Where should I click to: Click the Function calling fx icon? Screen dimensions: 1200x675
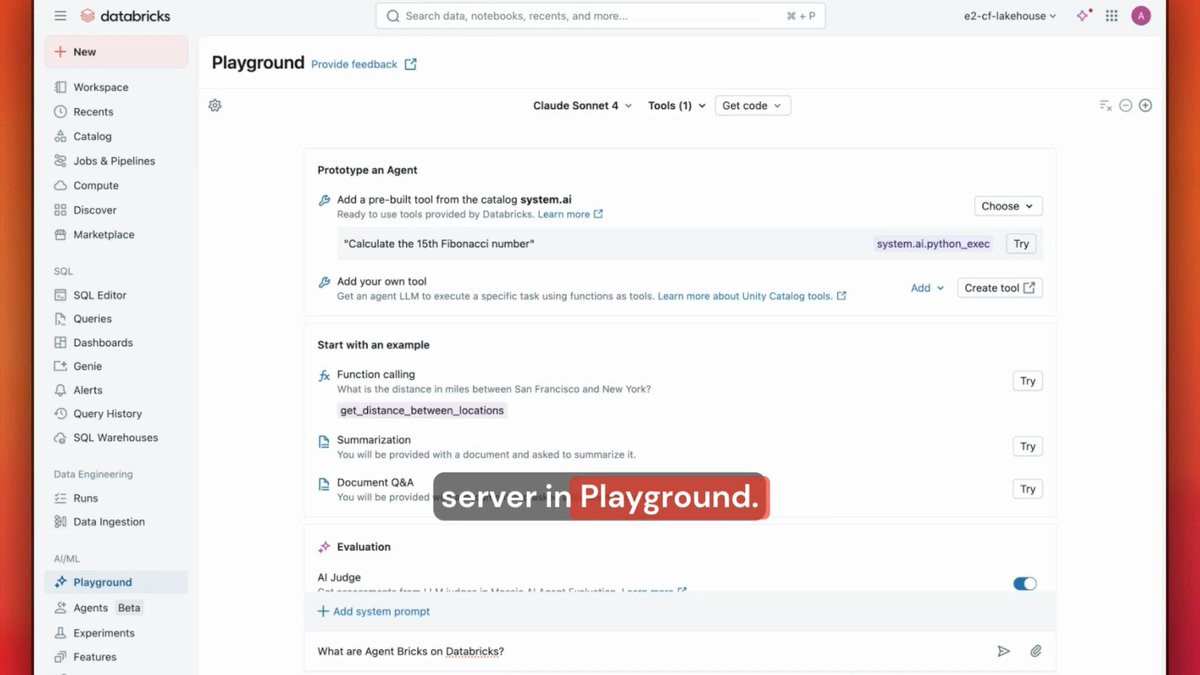coord(324,375)
